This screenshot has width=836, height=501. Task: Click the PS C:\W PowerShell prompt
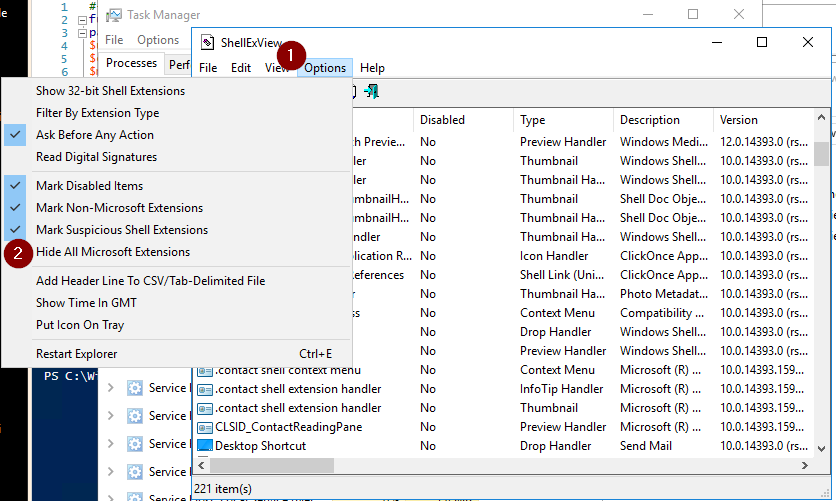(x=70, y=376)
